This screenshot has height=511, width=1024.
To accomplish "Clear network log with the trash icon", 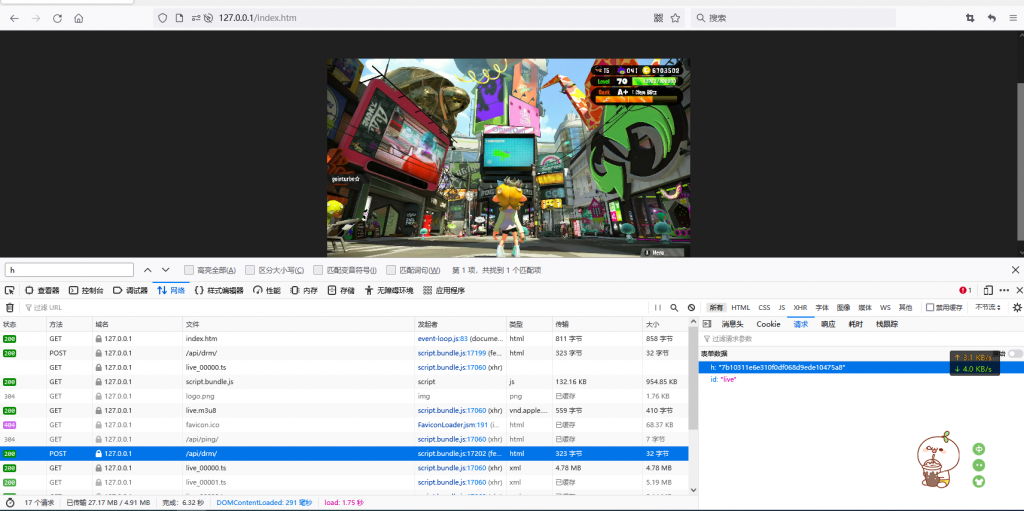I will 9,308.
